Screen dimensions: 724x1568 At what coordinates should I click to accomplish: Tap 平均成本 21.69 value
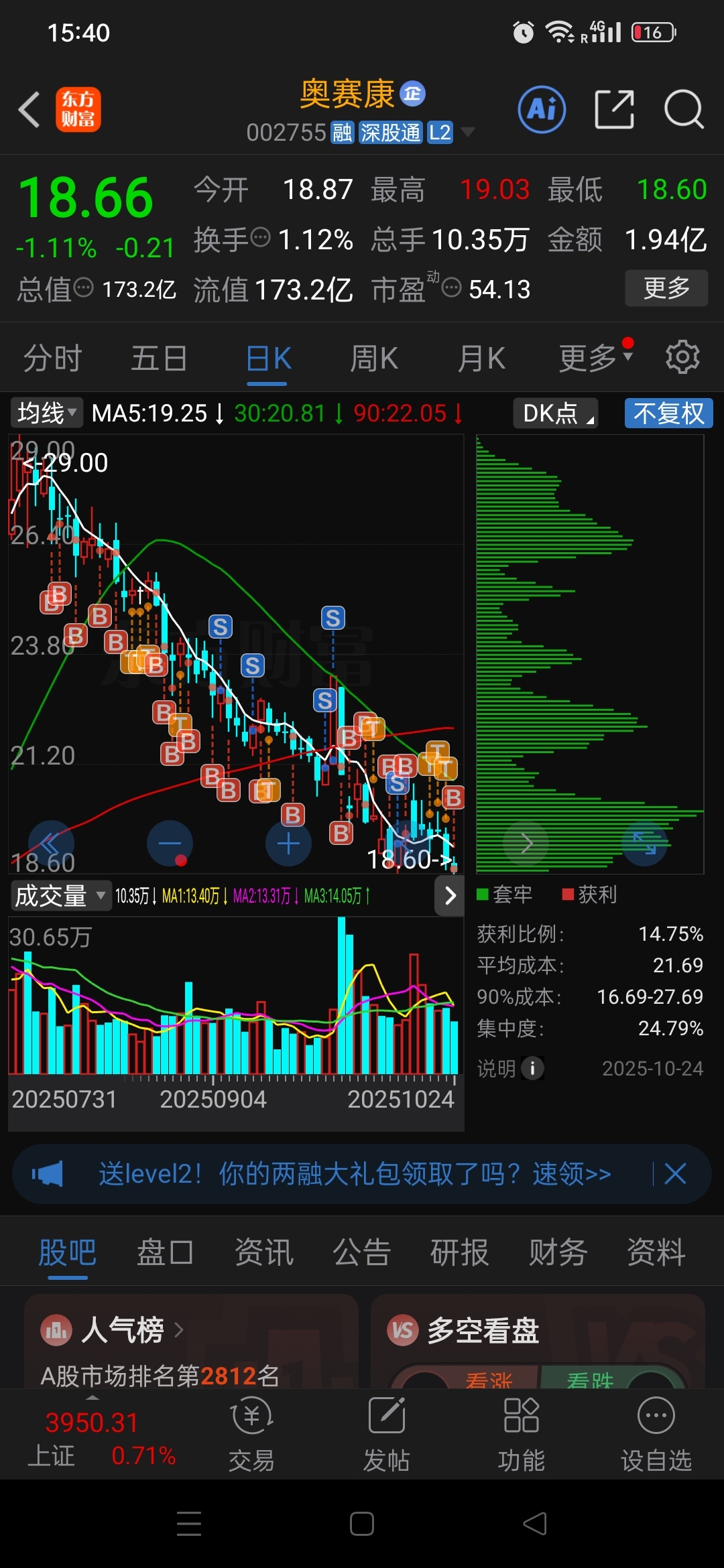point(678,966)
